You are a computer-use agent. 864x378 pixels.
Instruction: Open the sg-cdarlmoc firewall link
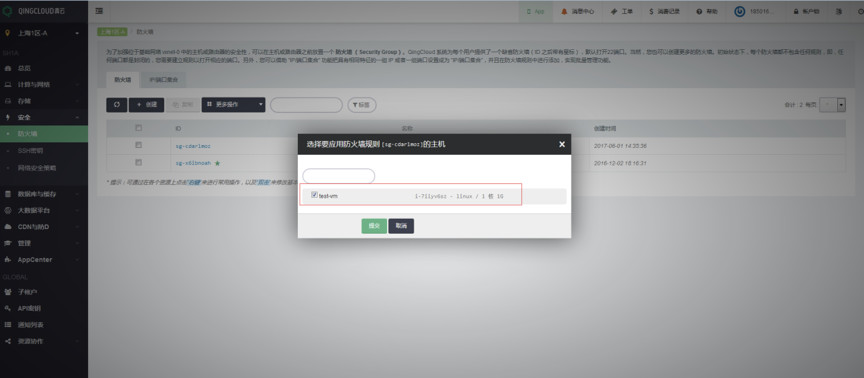[193, 146]
